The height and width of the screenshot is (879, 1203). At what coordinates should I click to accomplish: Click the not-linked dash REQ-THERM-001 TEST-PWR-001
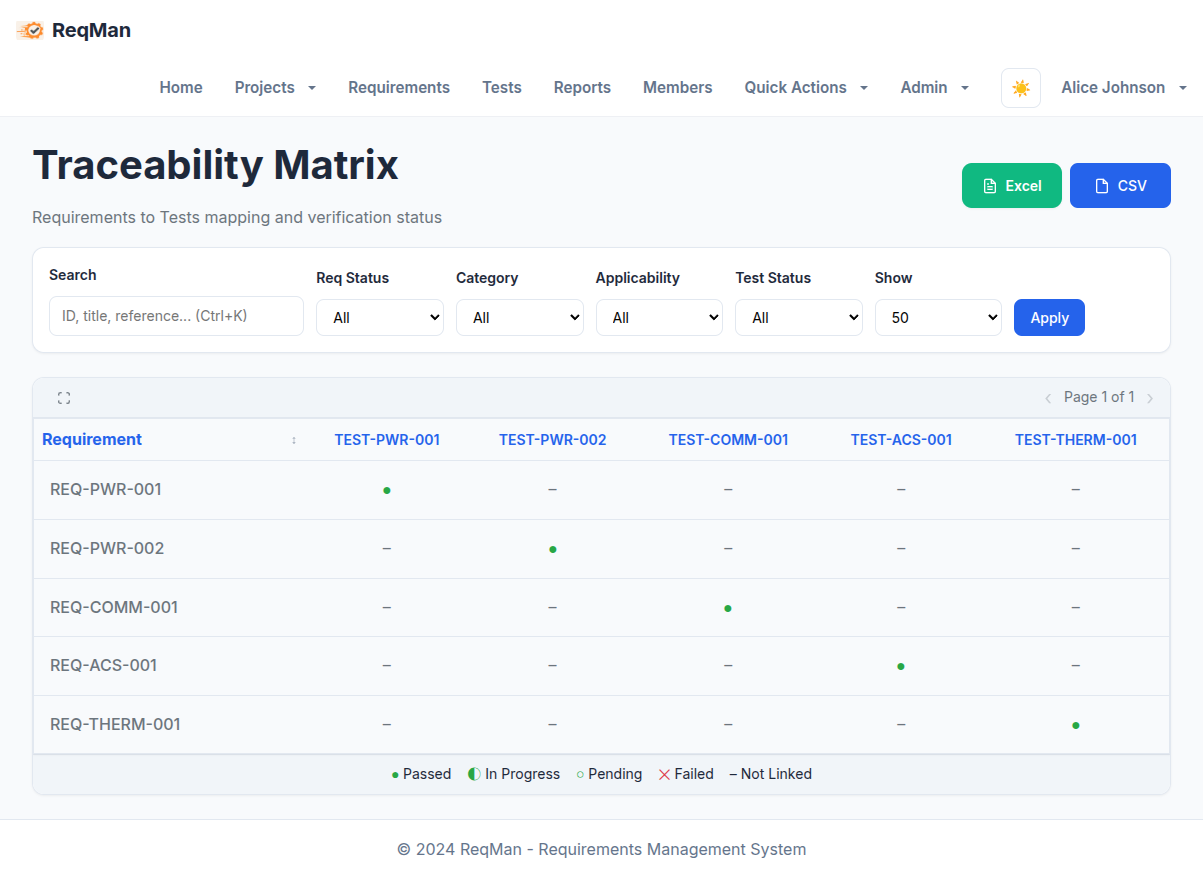(x=387, y=725)
